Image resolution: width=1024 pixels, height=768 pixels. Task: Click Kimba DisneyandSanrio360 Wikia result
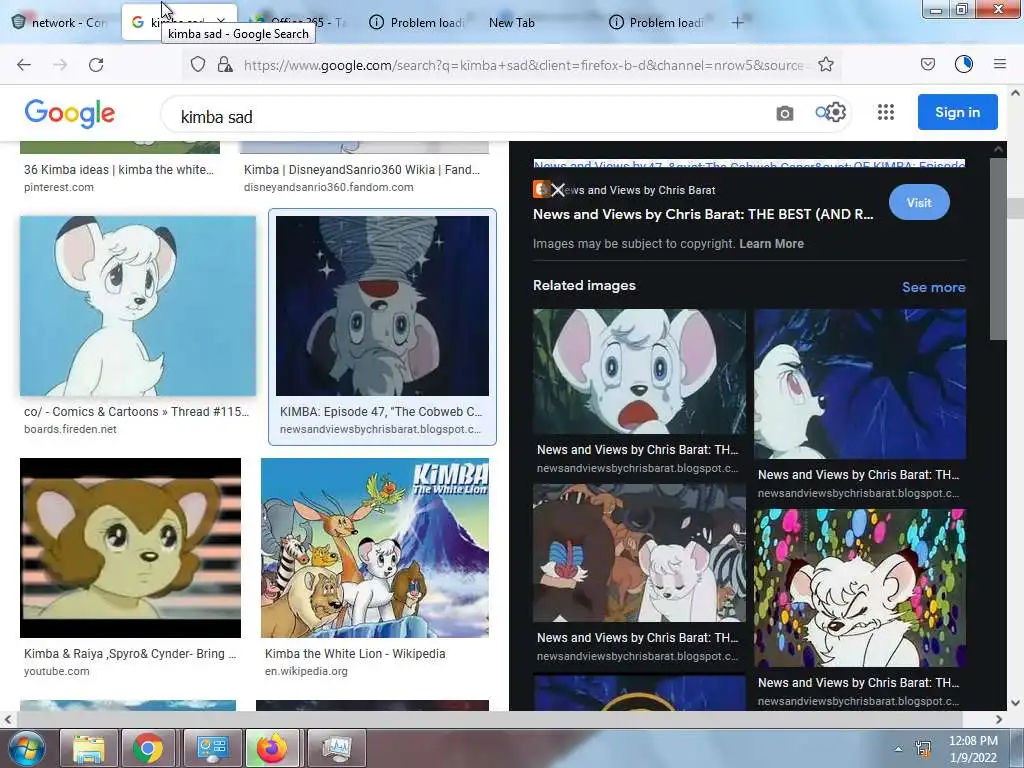tap(362, 170)
